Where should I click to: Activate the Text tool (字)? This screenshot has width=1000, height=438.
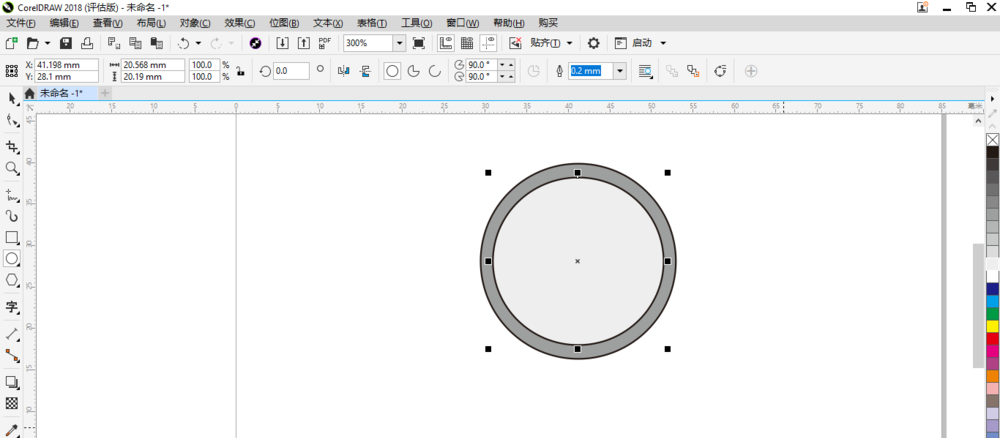12,307
